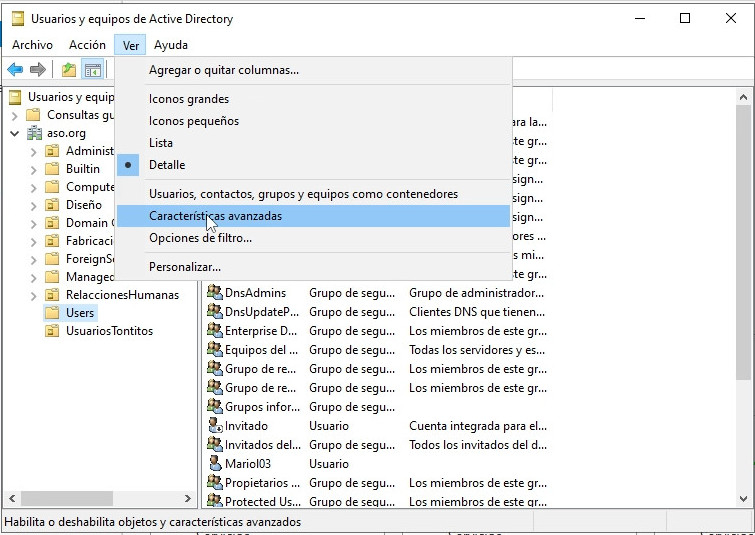Click Personalizar in the Ver menu
The width and height of the screenshot is (755, 535).
click(185, 267)
